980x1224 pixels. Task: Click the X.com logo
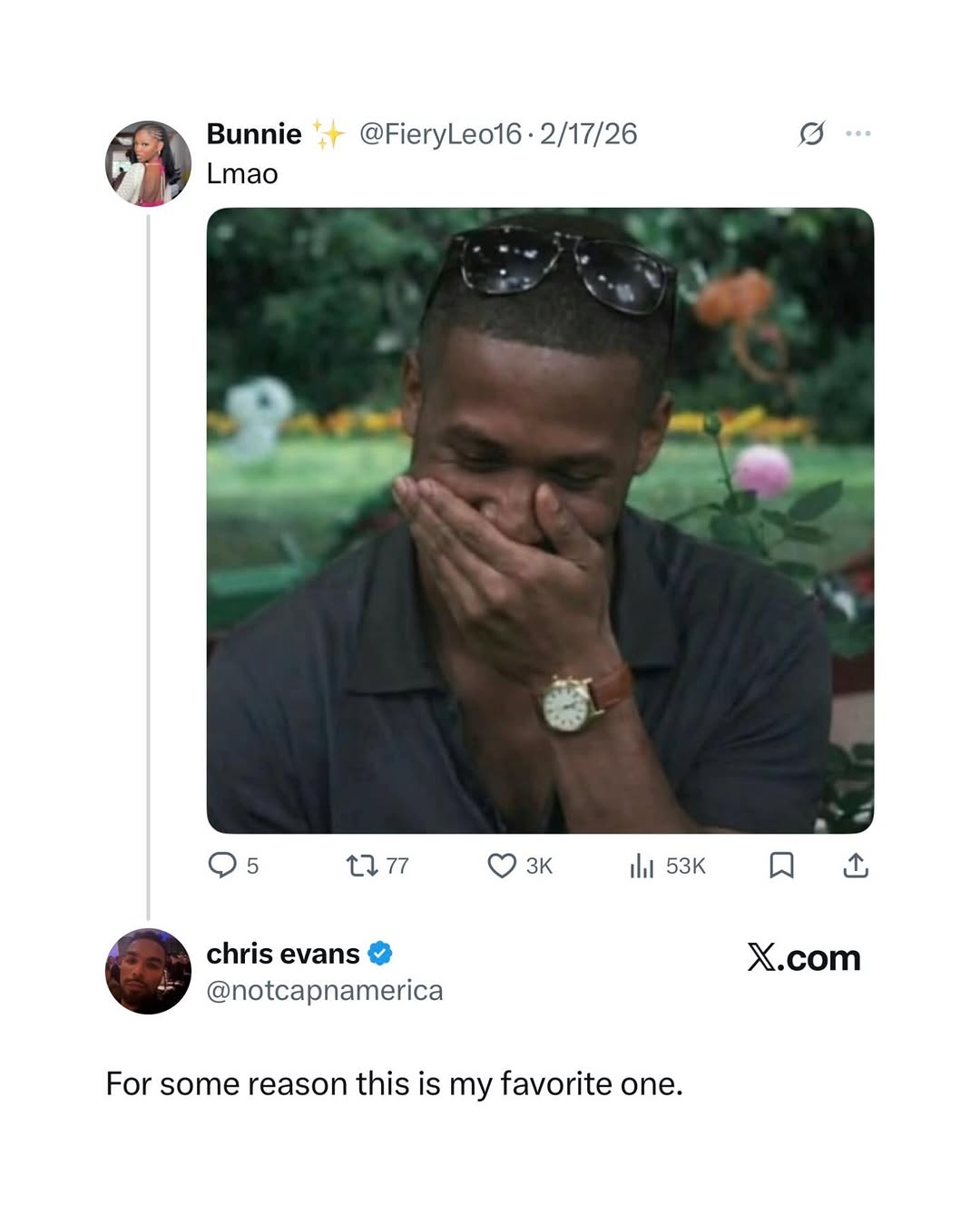pyautogui.click(x=804, y=957)
